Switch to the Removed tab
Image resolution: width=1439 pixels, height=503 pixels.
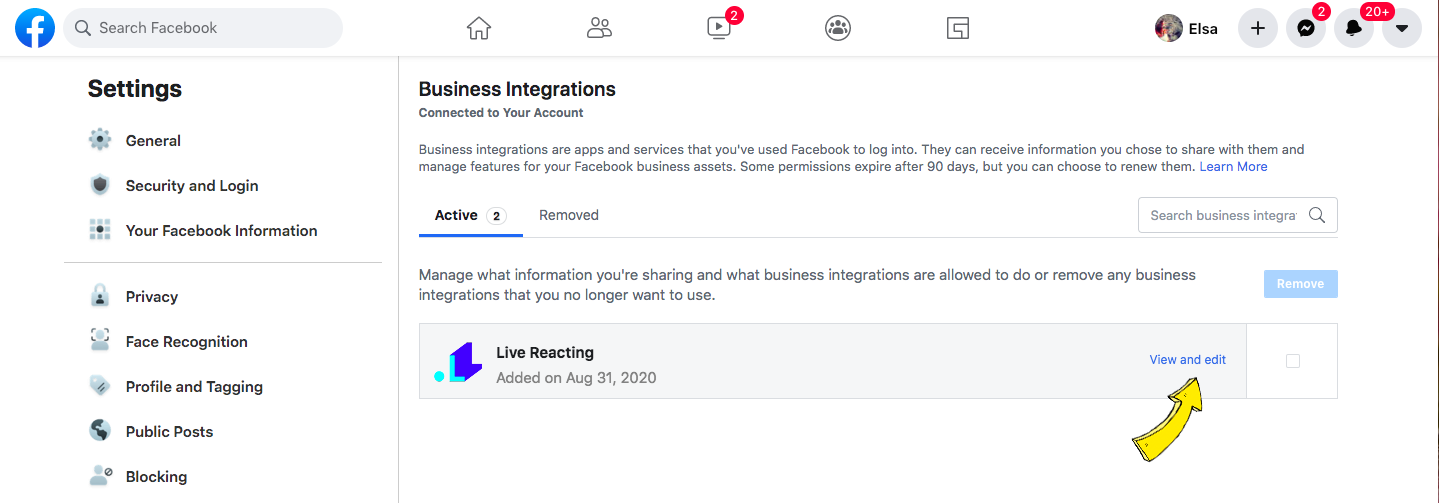click(x=569, y=215)
